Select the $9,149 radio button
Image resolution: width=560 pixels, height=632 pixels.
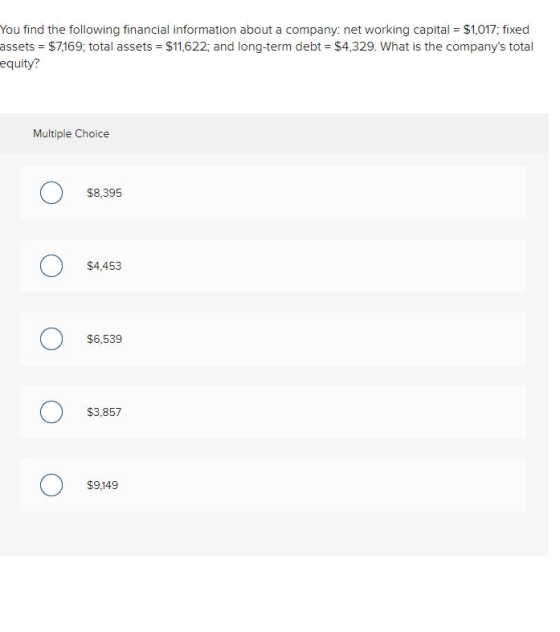click(x=51, y=485)
